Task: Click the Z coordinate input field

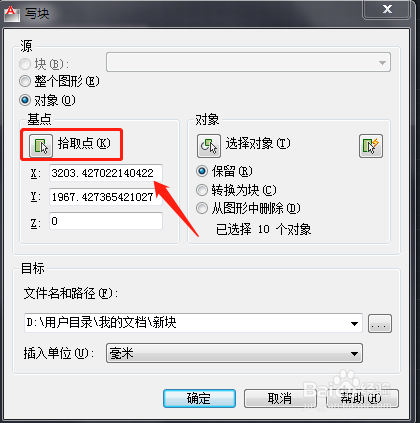Action: [x=106, y=221]
